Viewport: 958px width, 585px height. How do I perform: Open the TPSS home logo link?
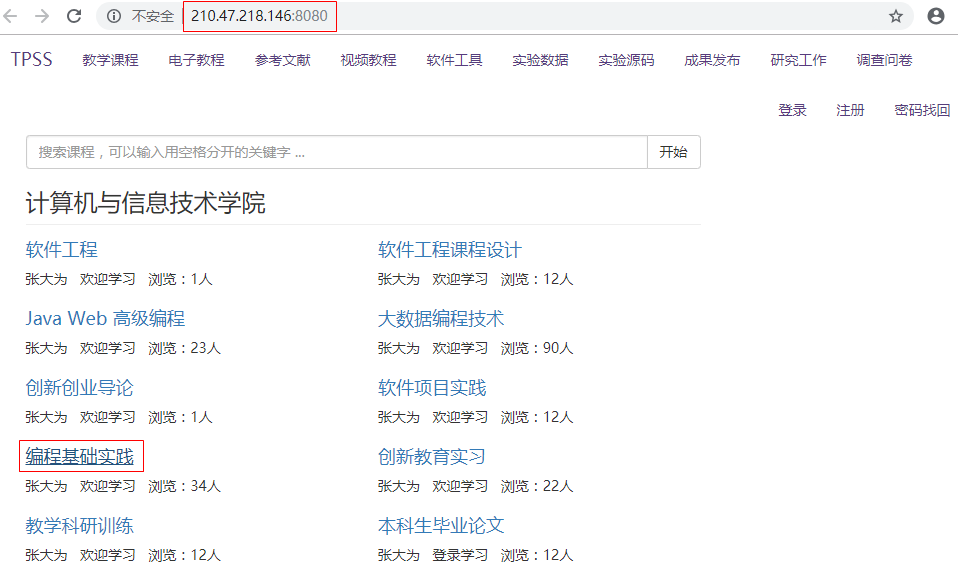coord(32,59)
